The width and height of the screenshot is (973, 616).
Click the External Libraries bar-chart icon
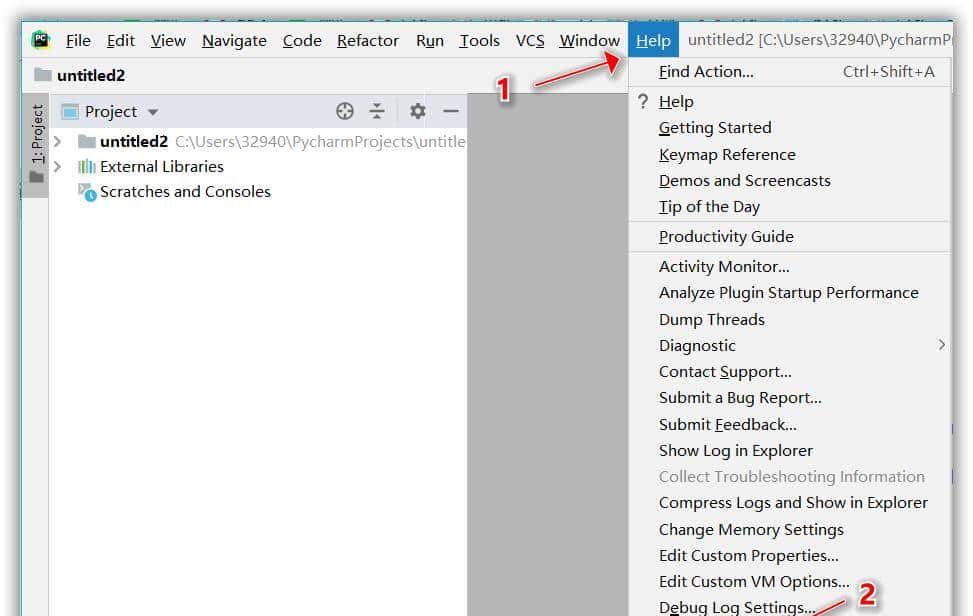87,167
